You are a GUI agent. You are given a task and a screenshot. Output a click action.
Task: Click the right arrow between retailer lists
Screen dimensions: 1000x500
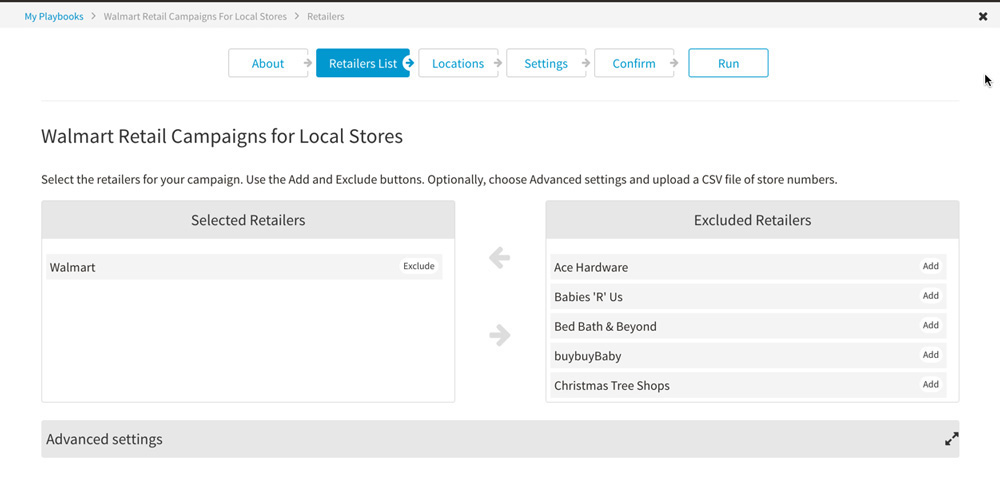[499, 335]
